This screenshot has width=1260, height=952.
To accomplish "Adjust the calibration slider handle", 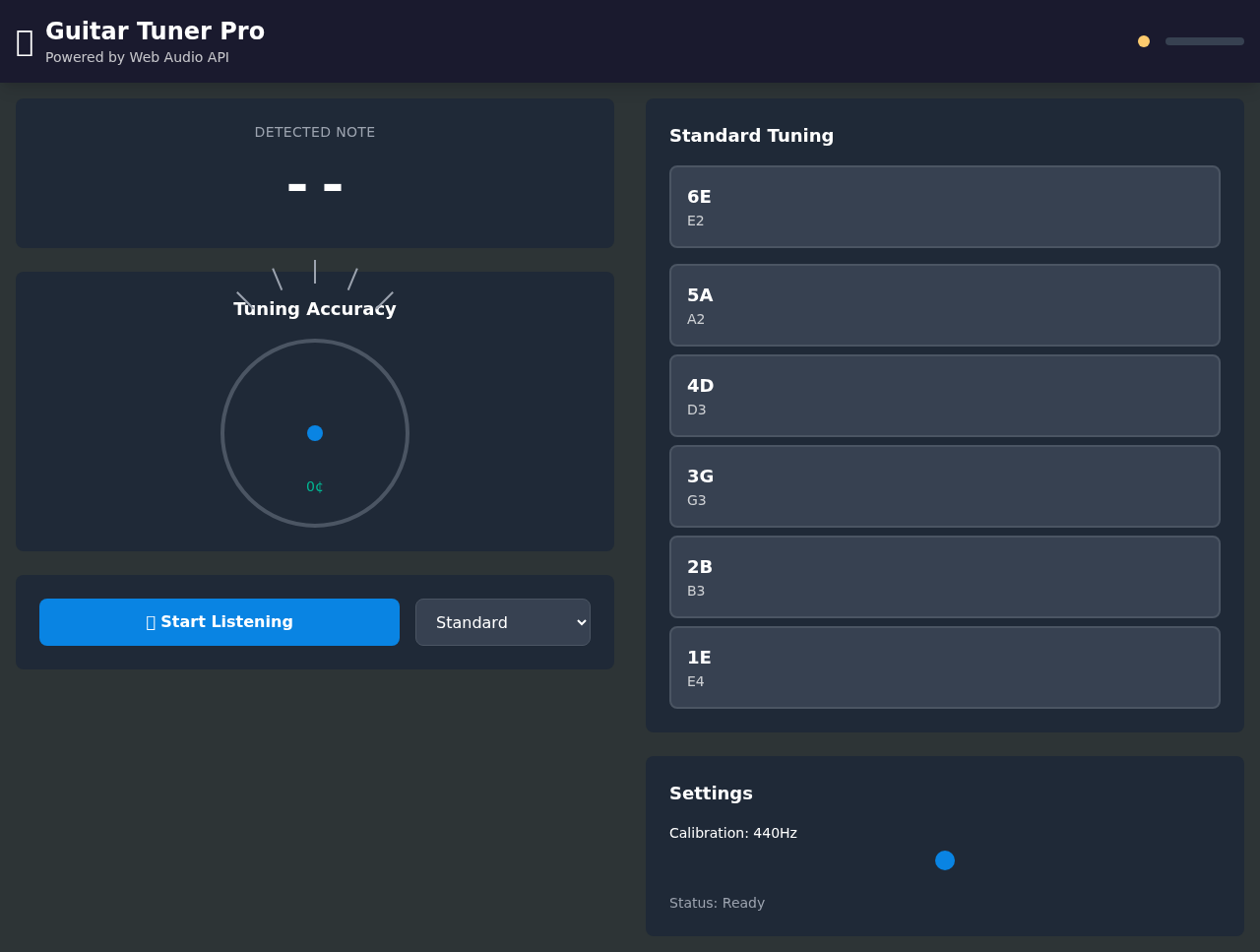I will (945, 860).
